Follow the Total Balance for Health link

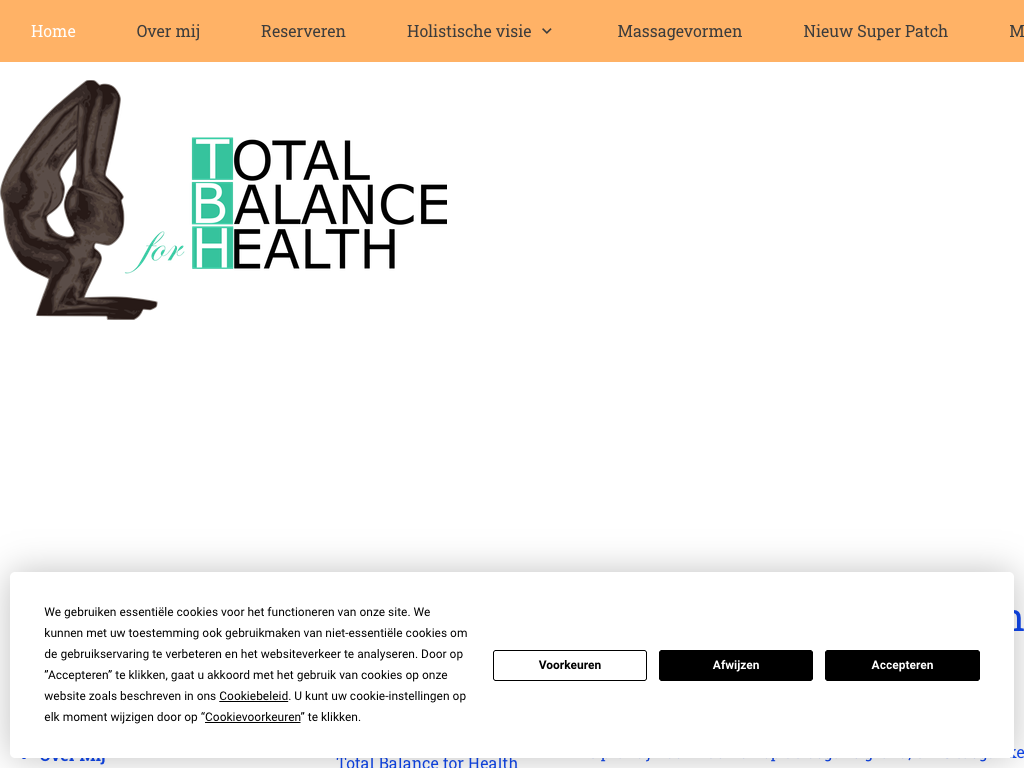tap(427, 762)
